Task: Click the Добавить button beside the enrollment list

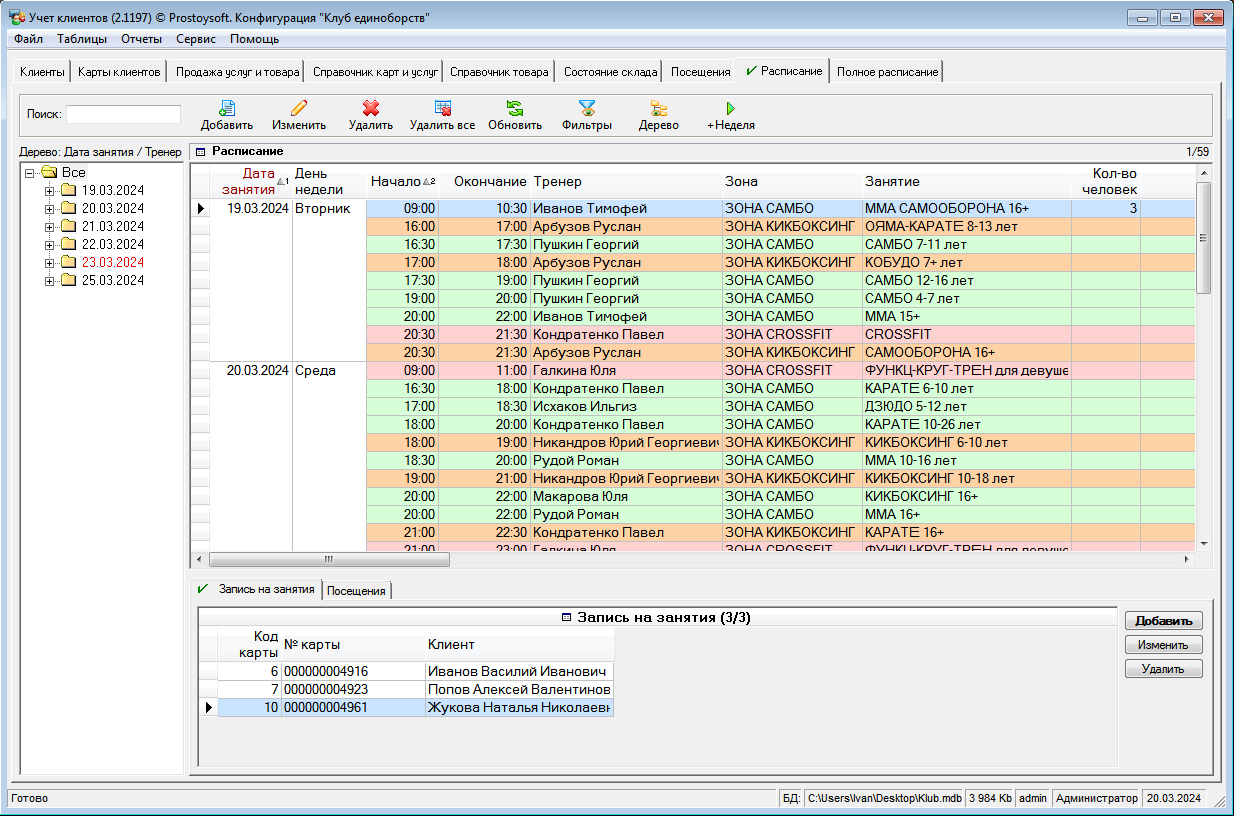Action: (1164, 621)
